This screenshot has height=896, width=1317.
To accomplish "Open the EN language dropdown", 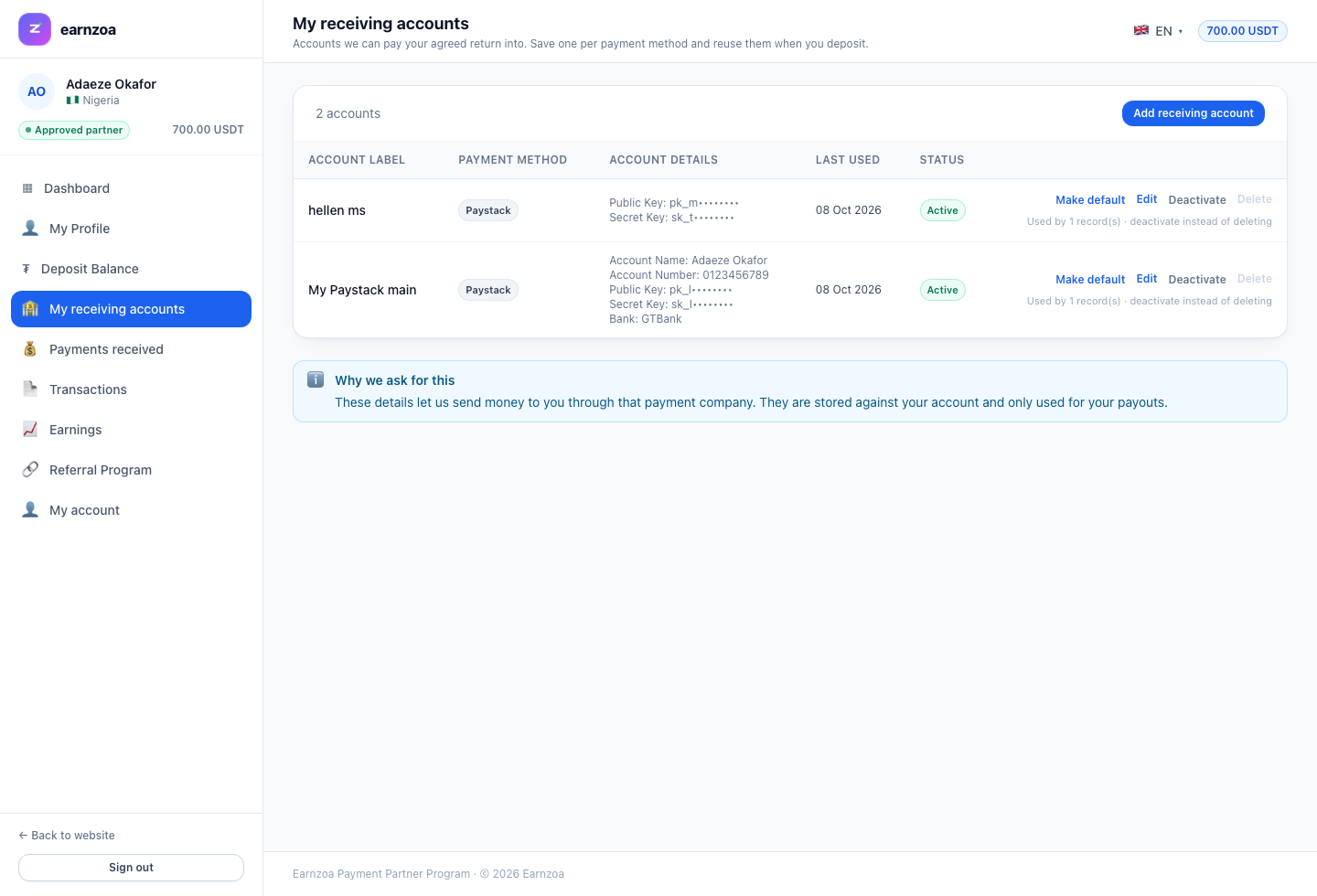I will [1158, 31].
